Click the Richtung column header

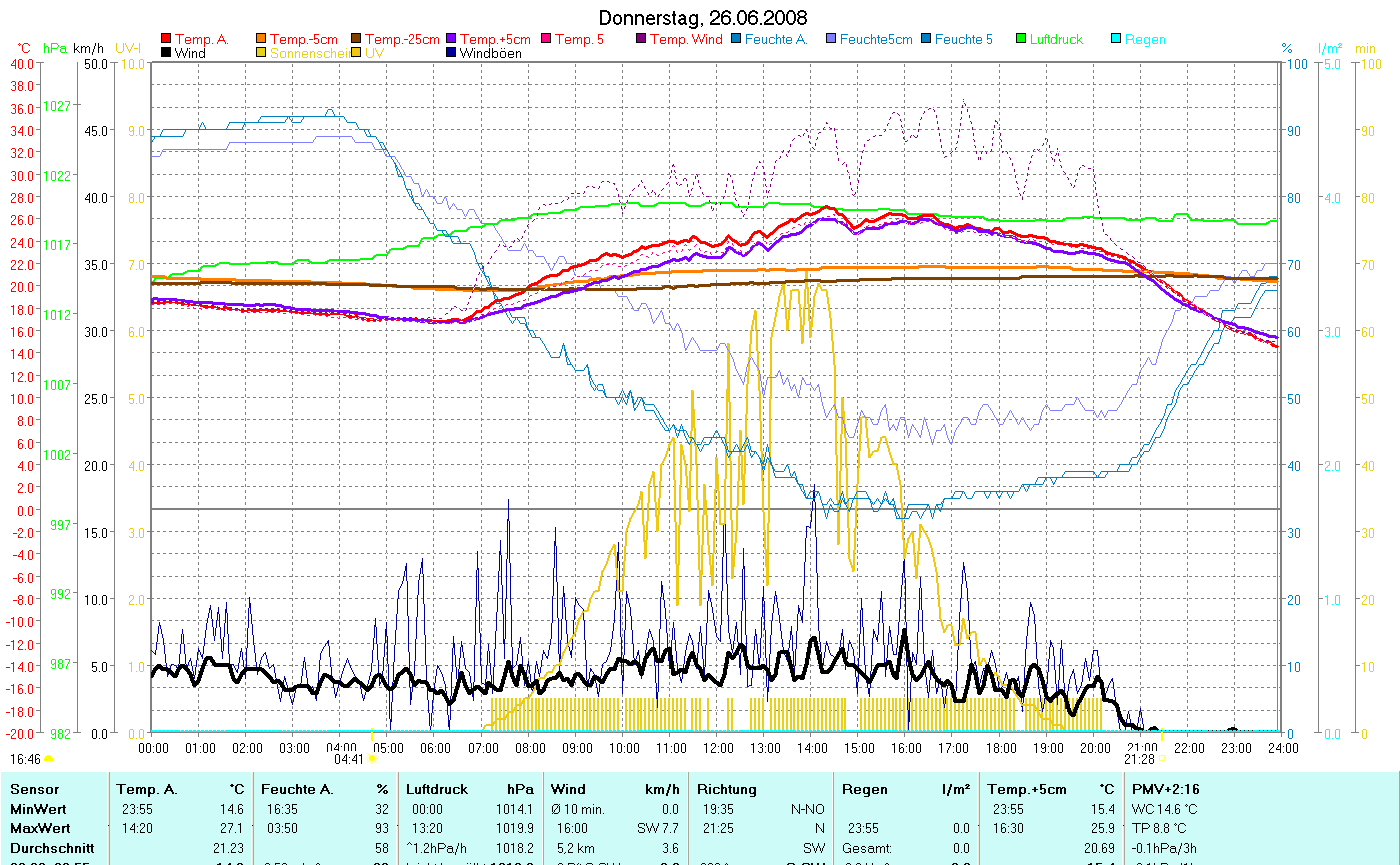point(727,790)
